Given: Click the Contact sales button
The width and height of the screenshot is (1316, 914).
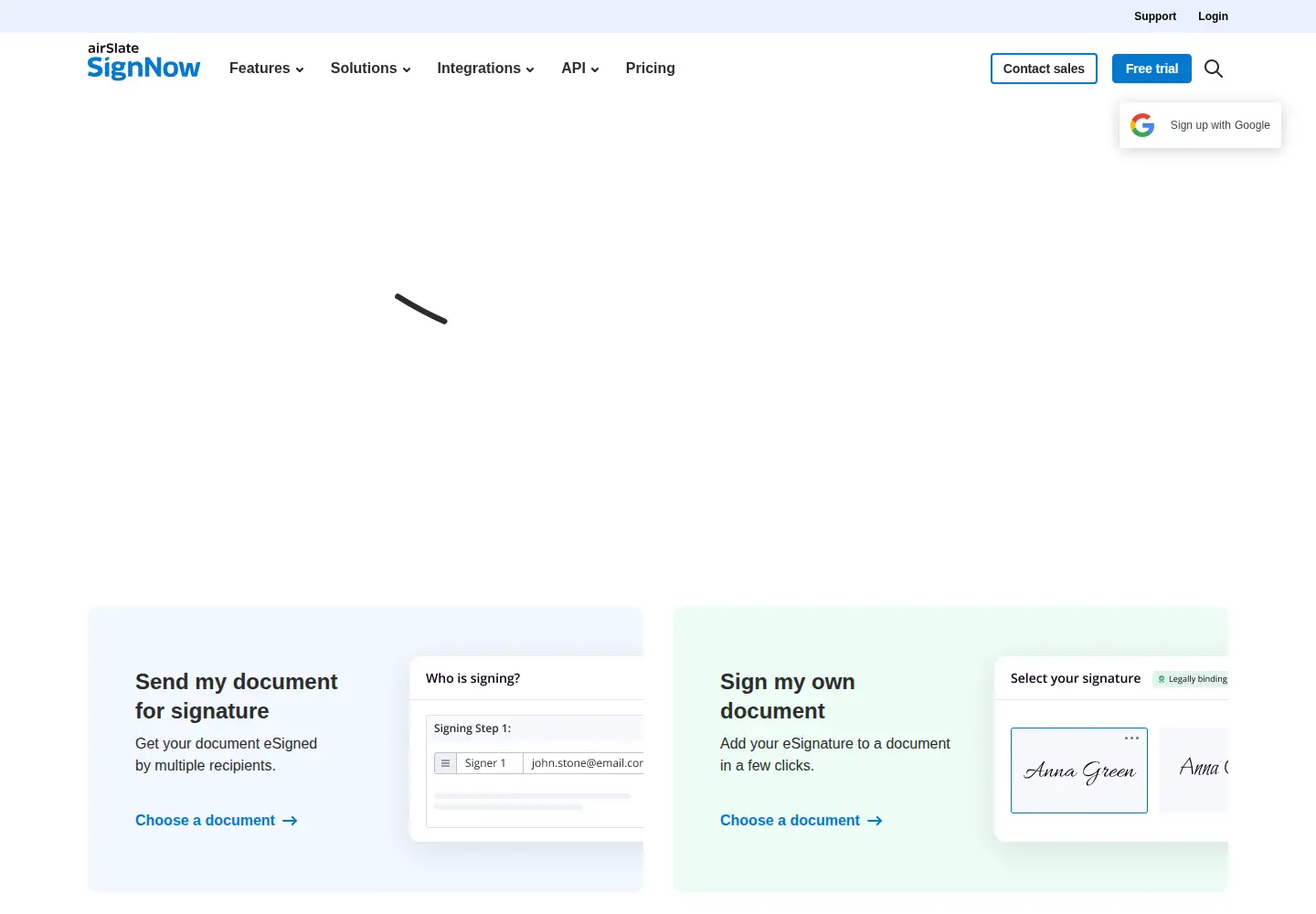Looking at the screenshot, I should (1044, 69).
